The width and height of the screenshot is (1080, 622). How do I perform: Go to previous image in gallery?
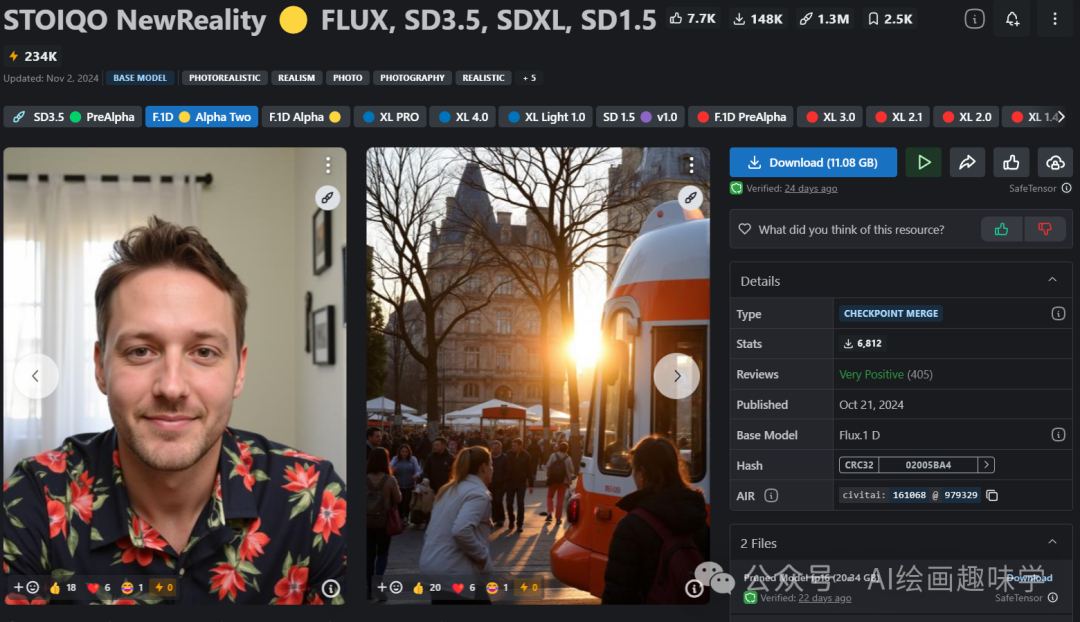[x=36, y=375]
